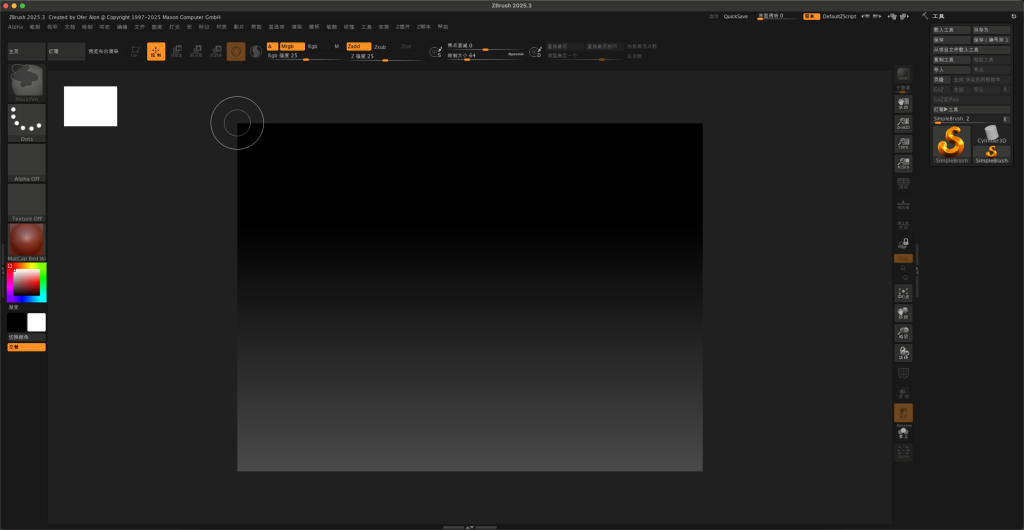Click the sculptris-style round S icon

point(256,52)
